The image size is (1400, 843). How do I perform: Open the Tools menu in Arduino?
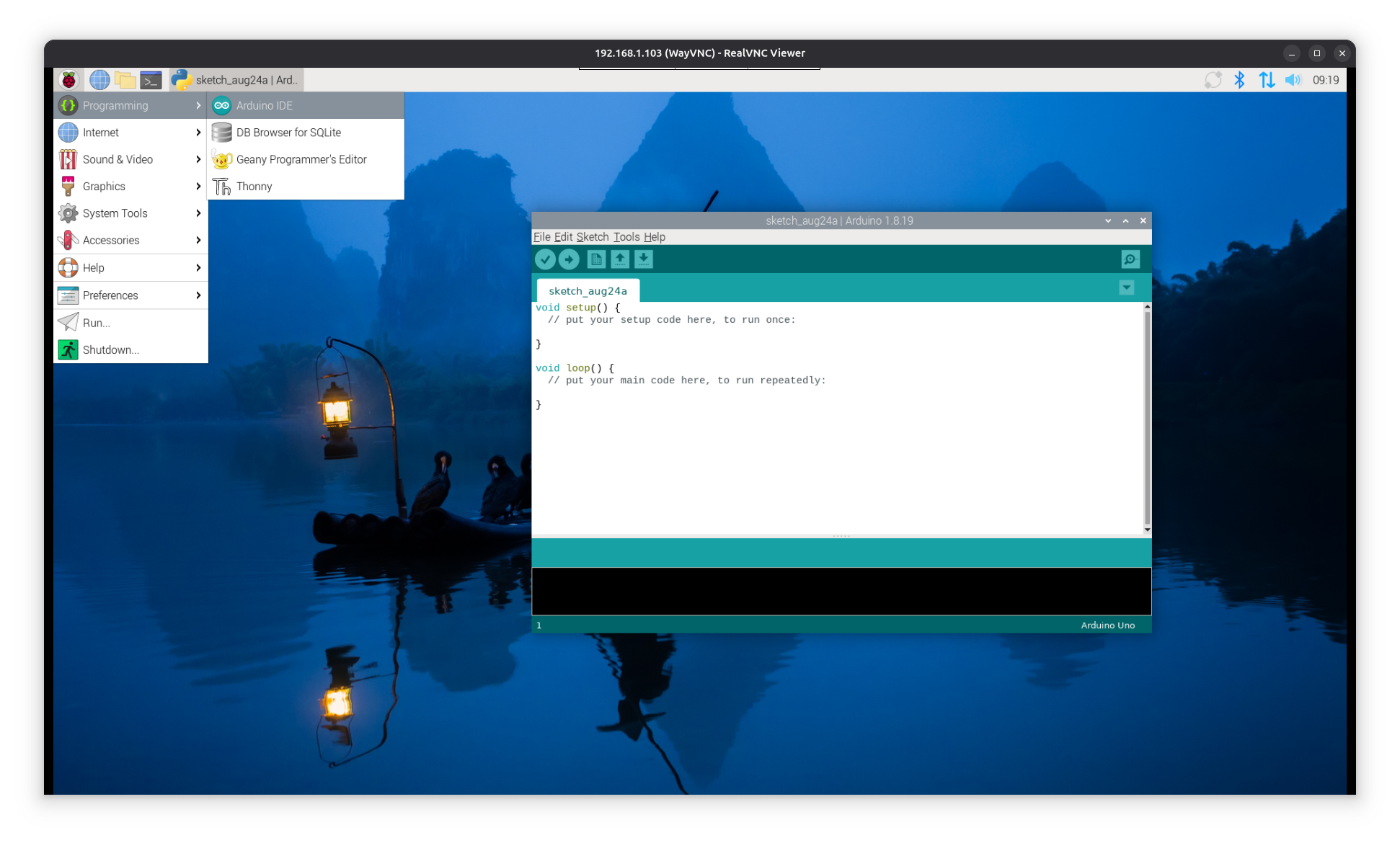click(626, 237)
